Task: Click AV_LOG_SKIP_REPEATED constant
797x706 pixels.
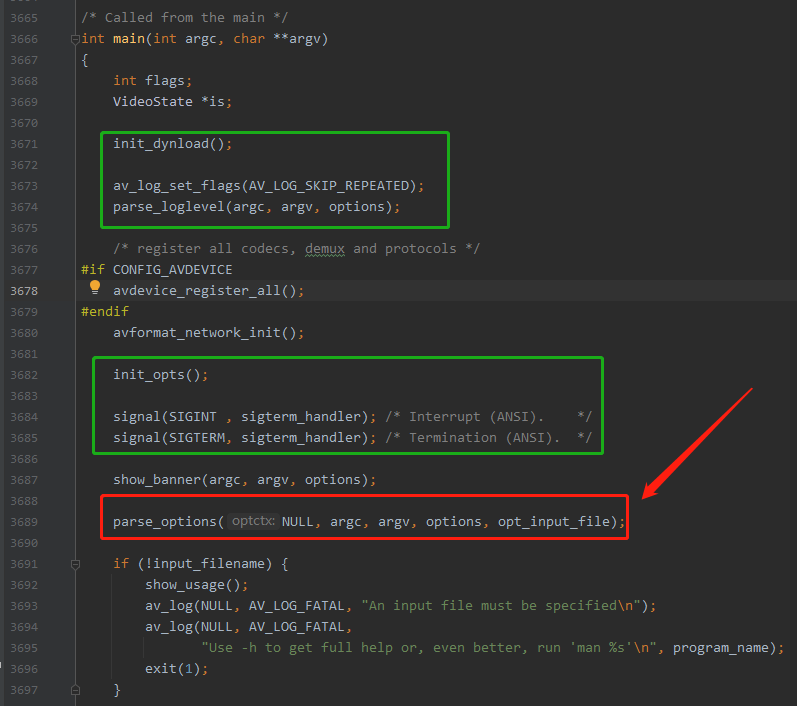Action: point(329,186)
